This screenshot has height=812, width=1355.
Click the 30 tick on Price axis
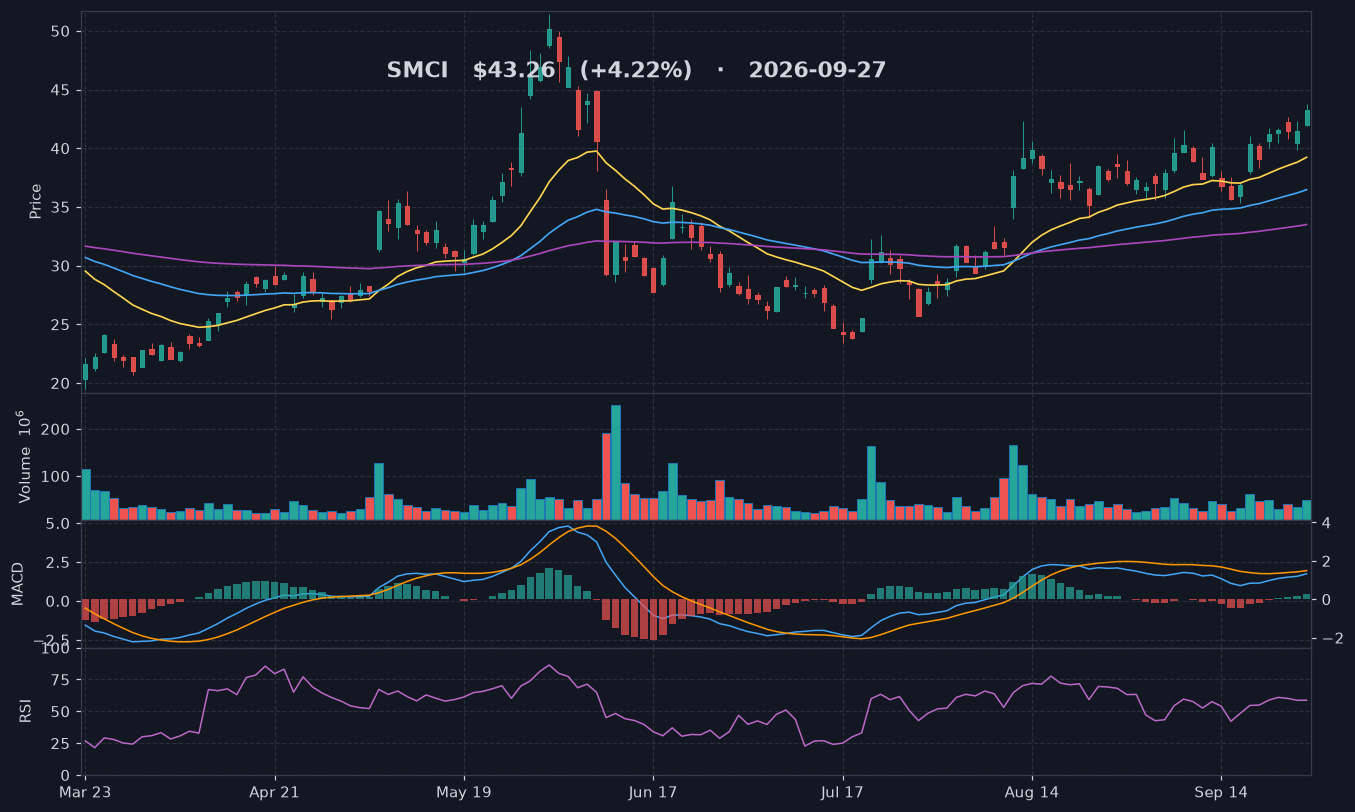coord(61,266)
